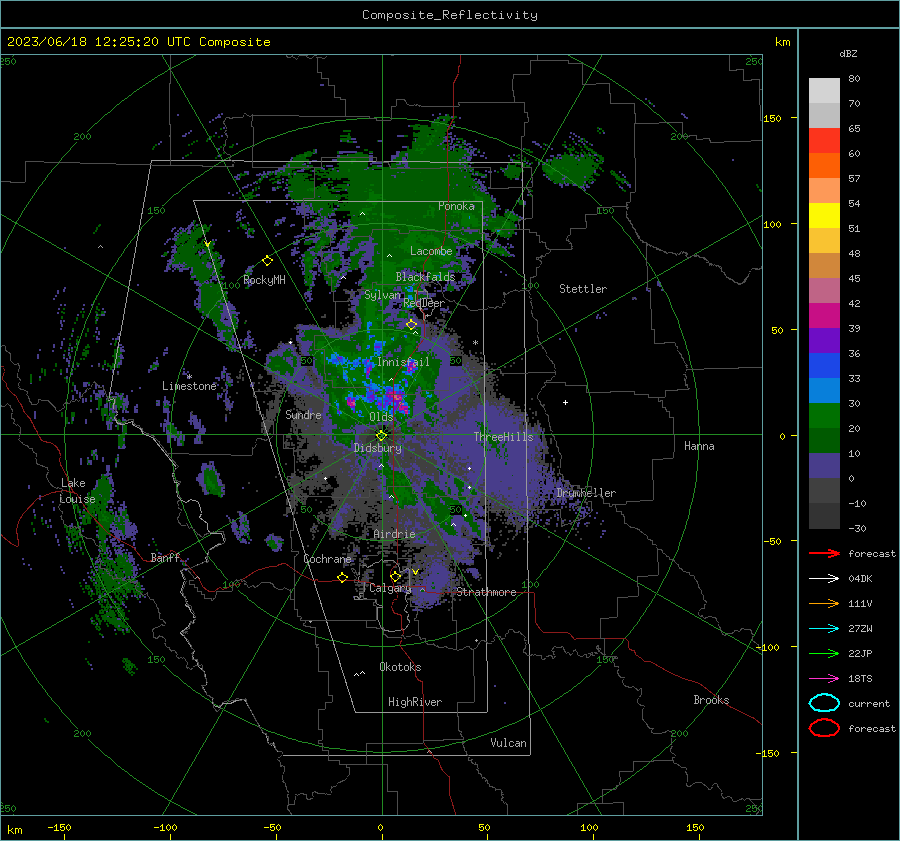
Task: Click the Calgary city label
Action: 390,588
